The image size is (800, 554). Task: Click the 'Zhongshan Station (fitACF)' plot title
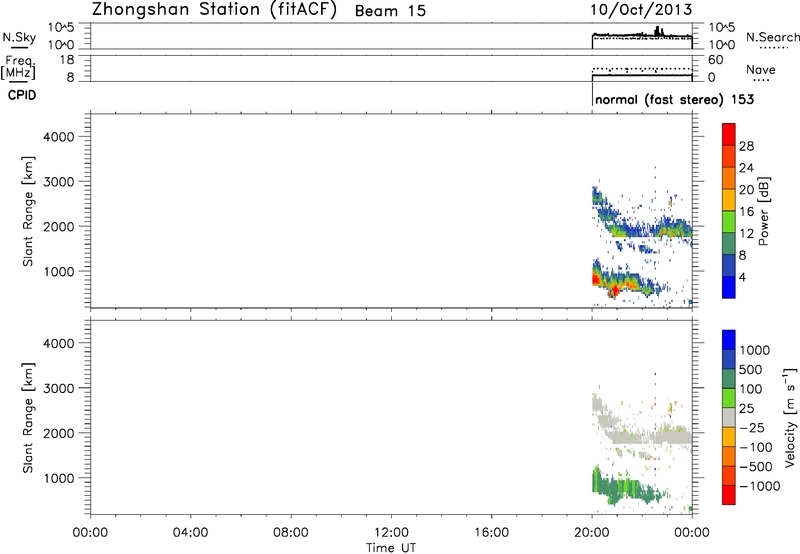point(214,10)
